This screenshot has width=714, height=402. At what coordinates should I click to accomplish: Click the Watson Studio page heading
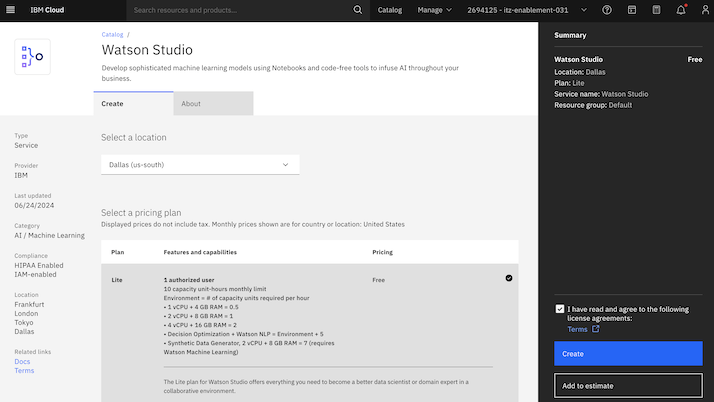coord(147,50)
